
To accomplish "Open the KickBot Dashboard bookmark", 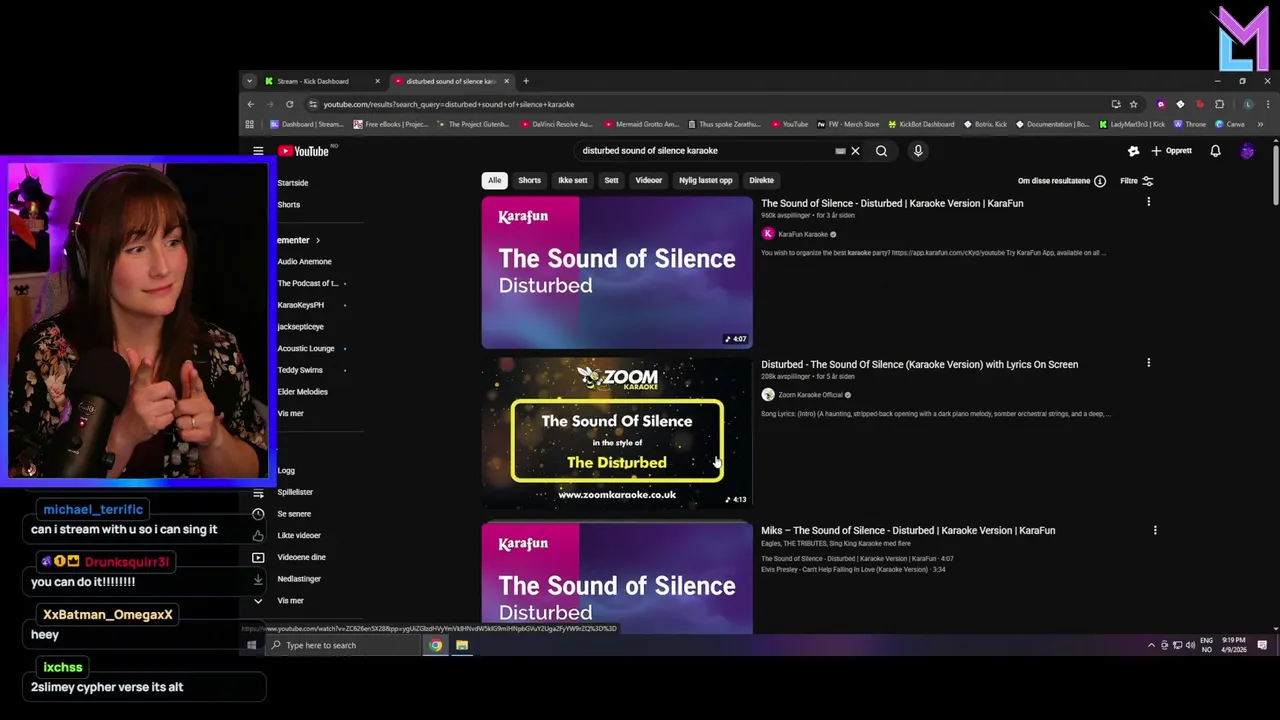I will tap(921, 124).
